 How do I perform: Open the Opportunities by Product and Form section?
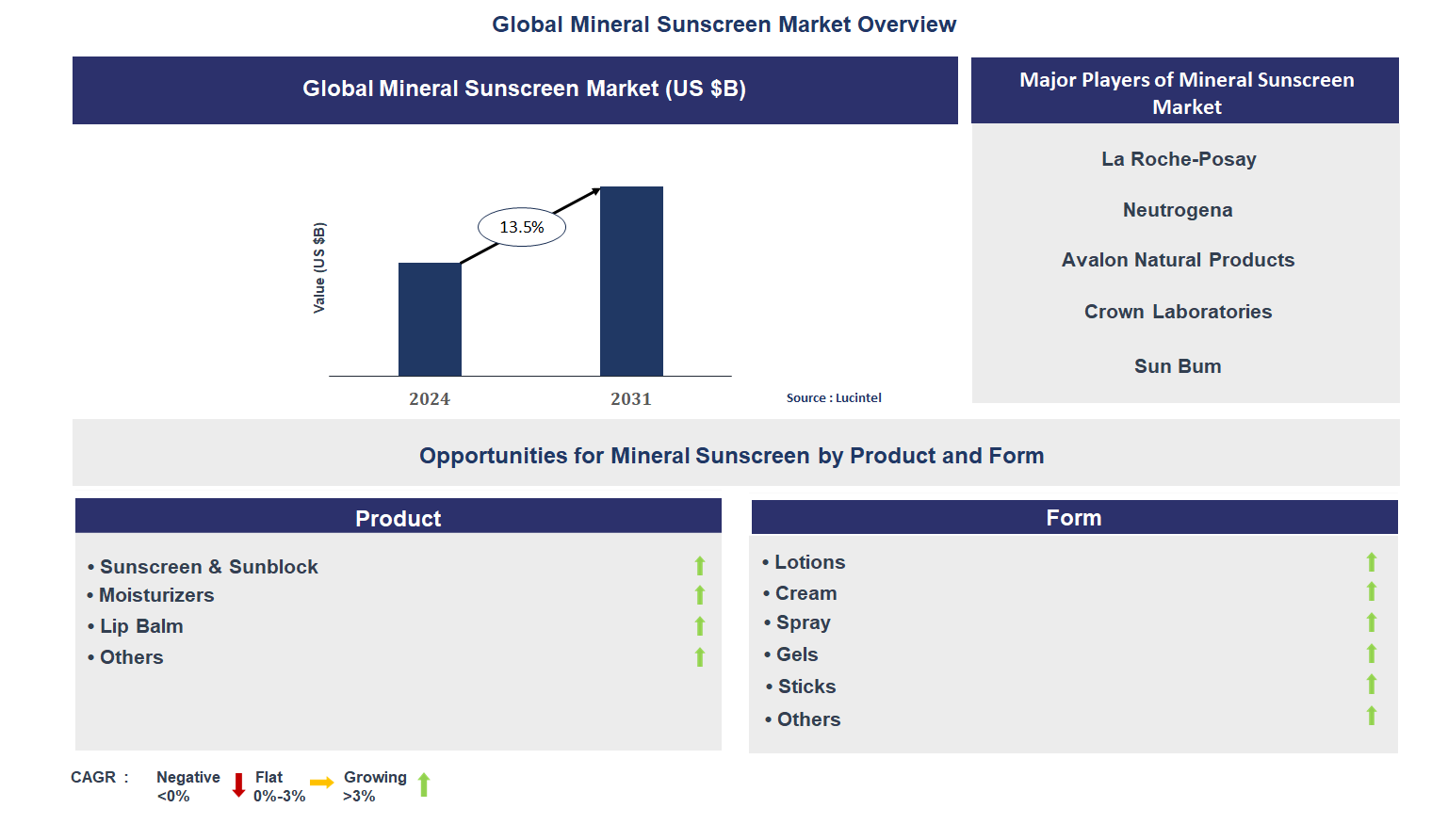pyautogui.click(x=732, y=455)
